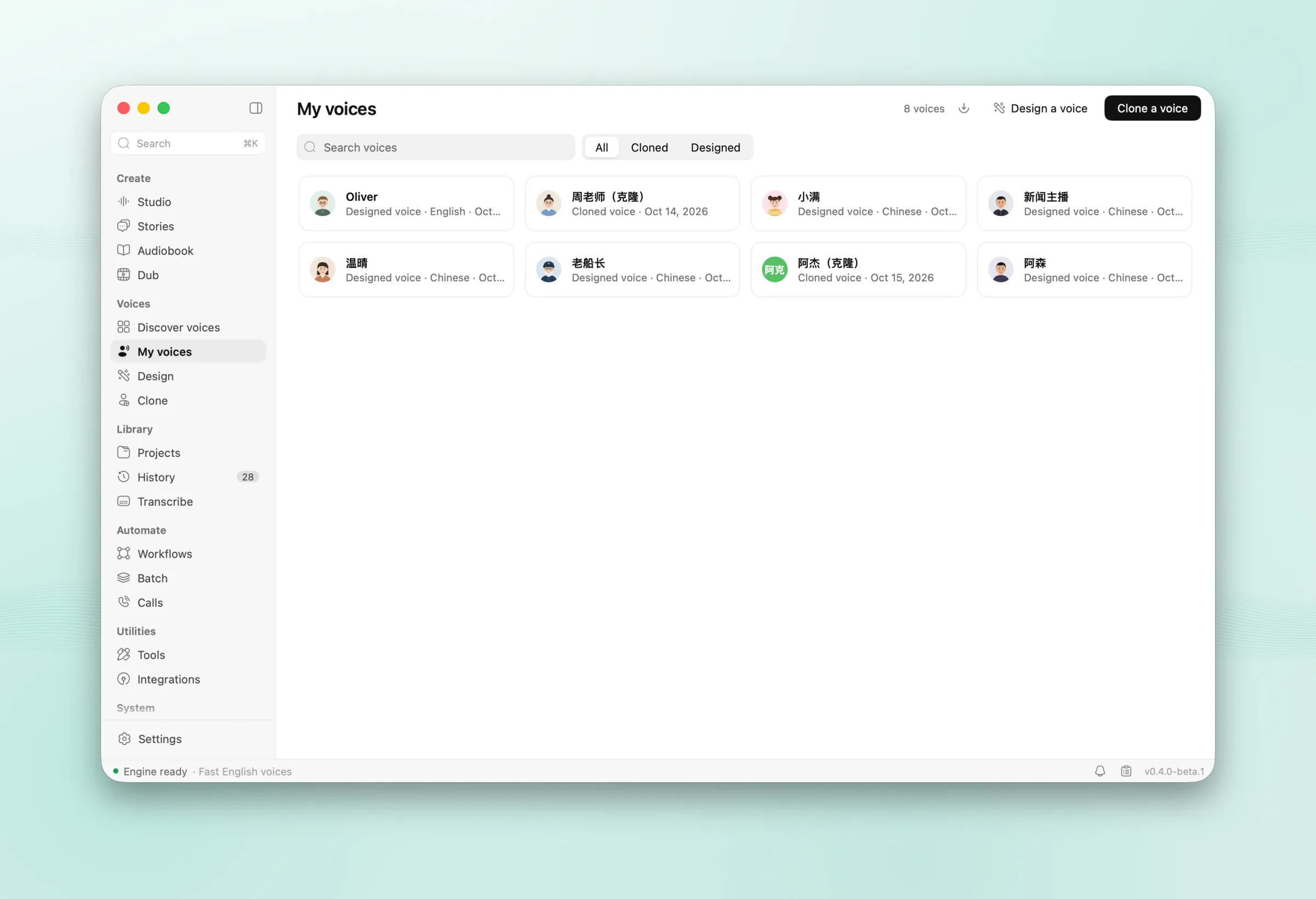Open Discover voices
The image size is (1316, 899).
pyautogui.click(x=188, y=327)
